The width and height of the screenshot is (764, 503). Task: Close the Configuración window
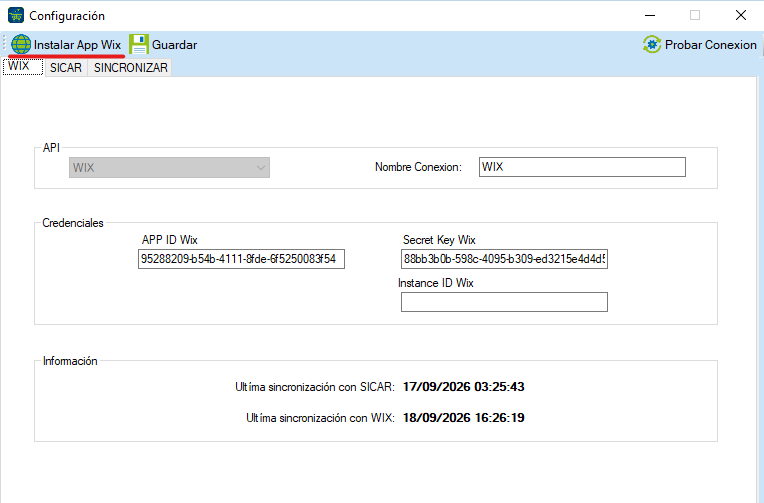(x=741, y=16)
